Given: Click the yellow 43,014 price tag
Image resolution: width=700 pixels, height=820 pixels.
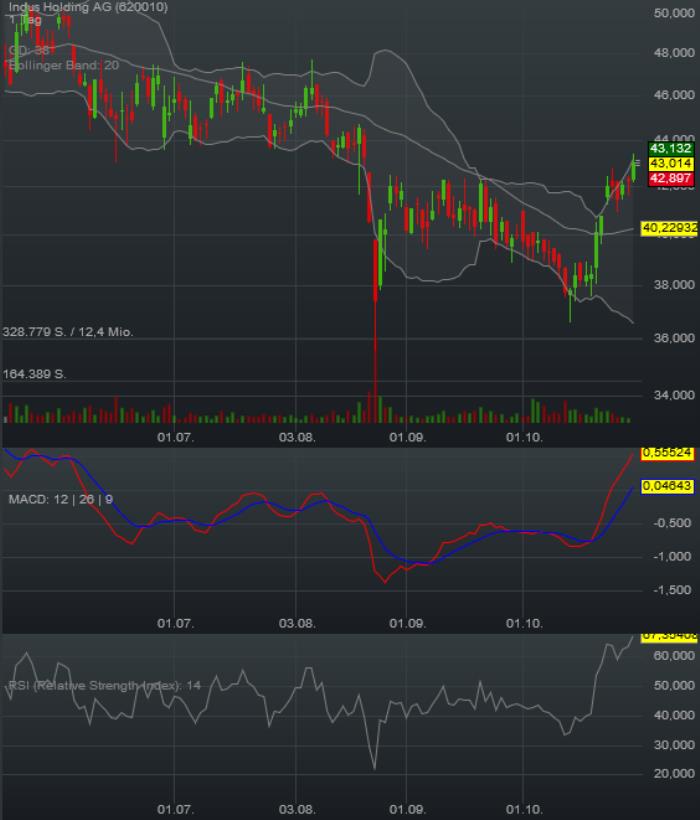Looking at the screenshot, I should [670, 163].
